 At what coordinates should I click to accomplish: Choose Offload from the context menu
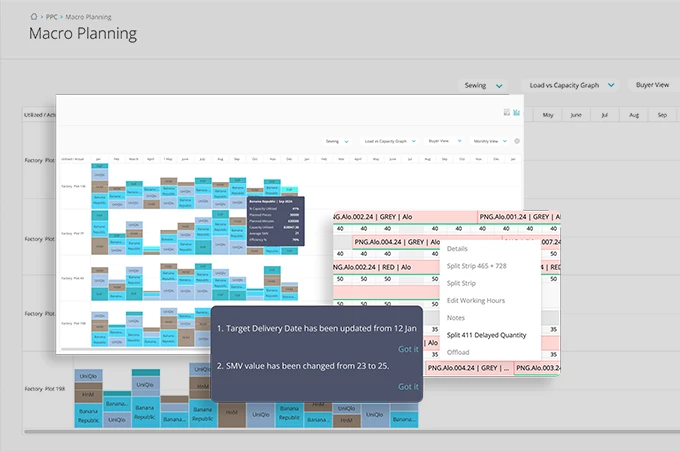(x=458, y=352)
